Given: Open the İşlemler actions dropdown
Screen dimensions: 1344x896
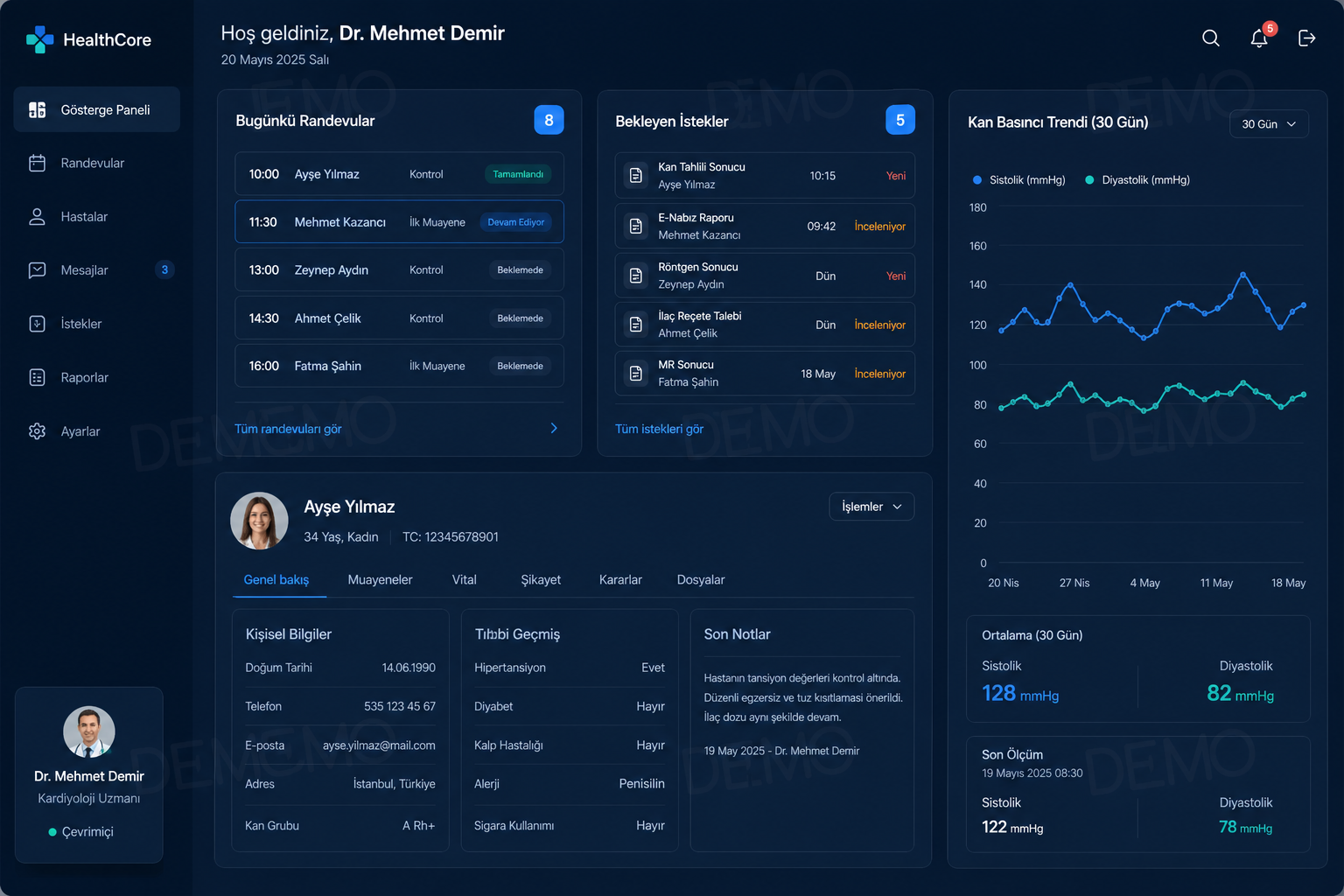Looking at the screenshot, I should (x=871, y=507).
